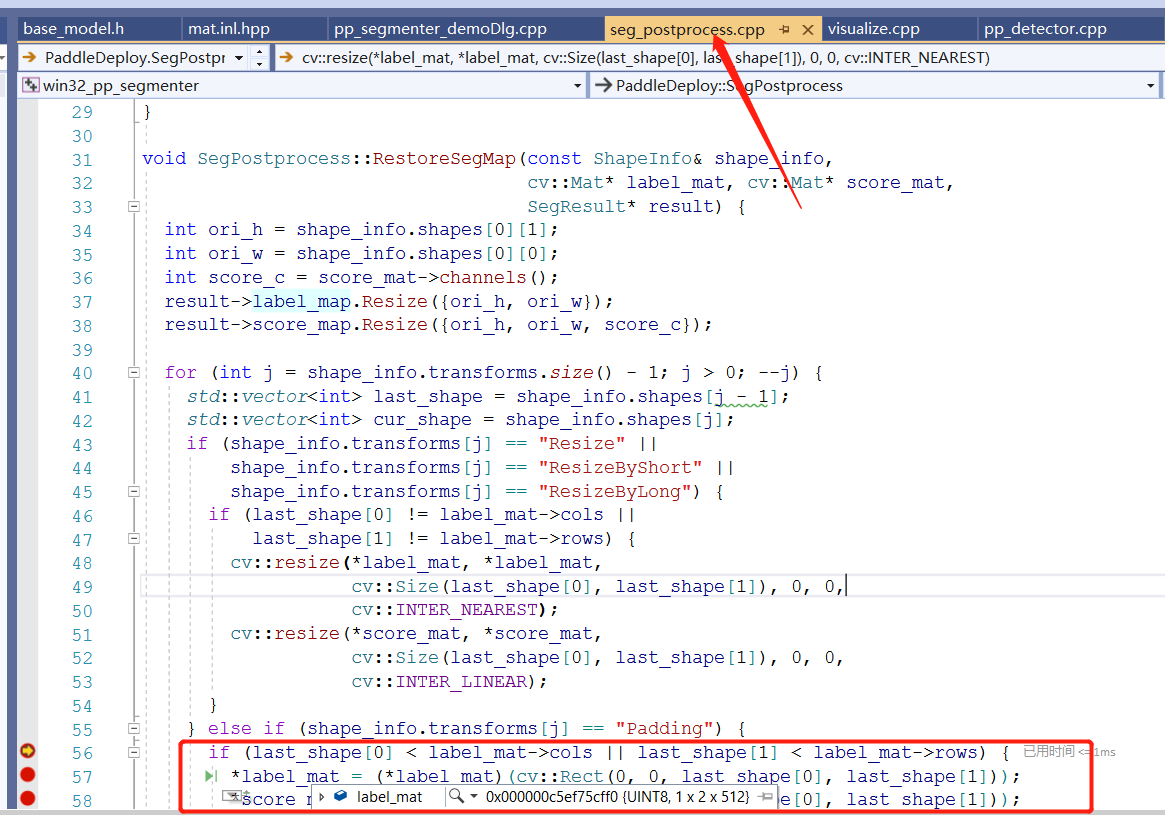Image resolution: width=1165 pixels, height=815 pixels.
Task: Open the base_model.h tab
Action: pos(75,28)
